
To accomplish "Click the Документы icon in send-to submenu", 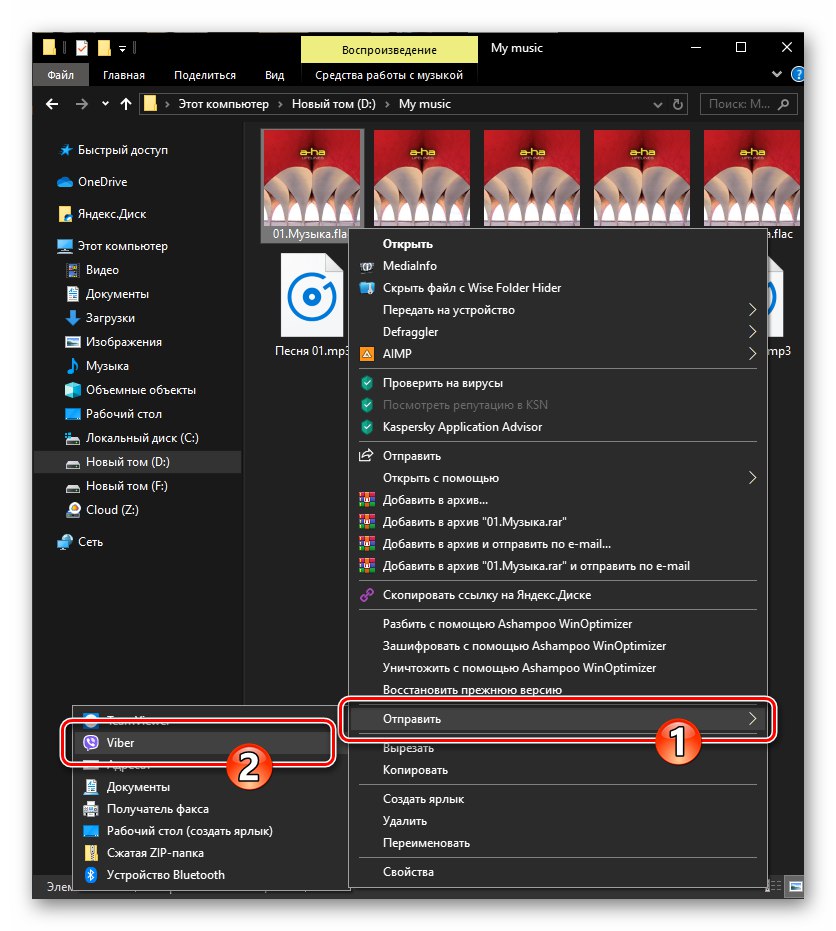I will [91, 787].
